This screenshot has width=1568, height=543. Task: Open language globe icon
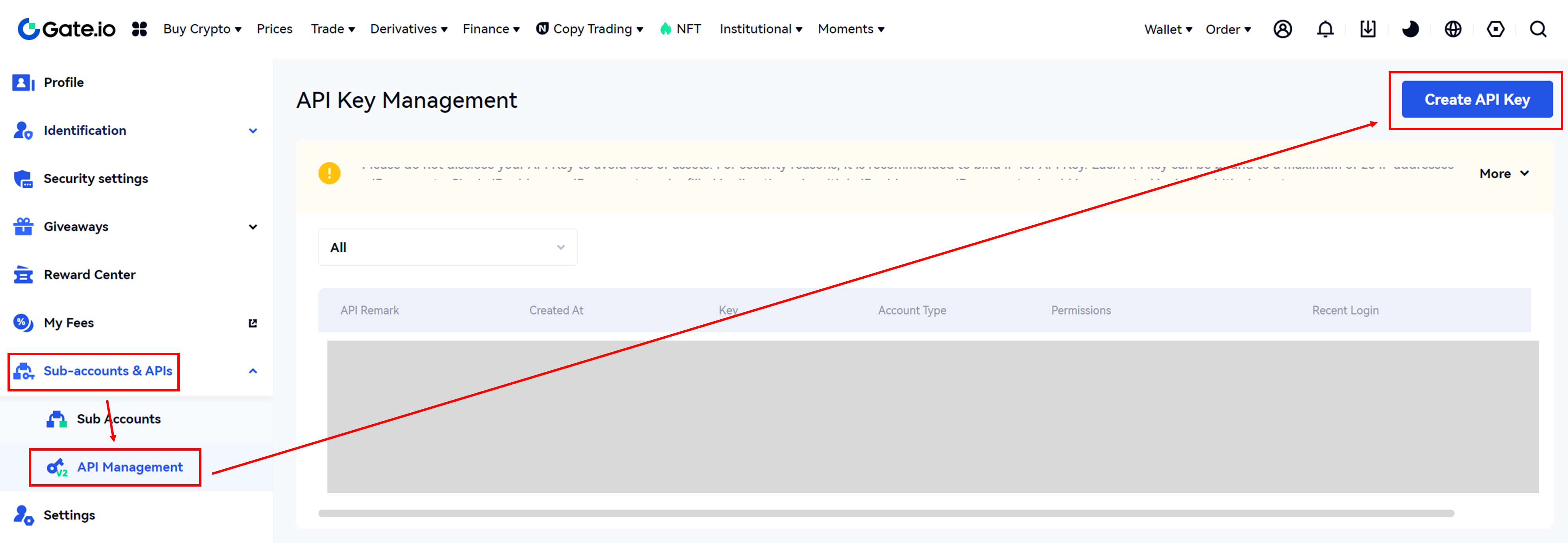coord(1453,28)
